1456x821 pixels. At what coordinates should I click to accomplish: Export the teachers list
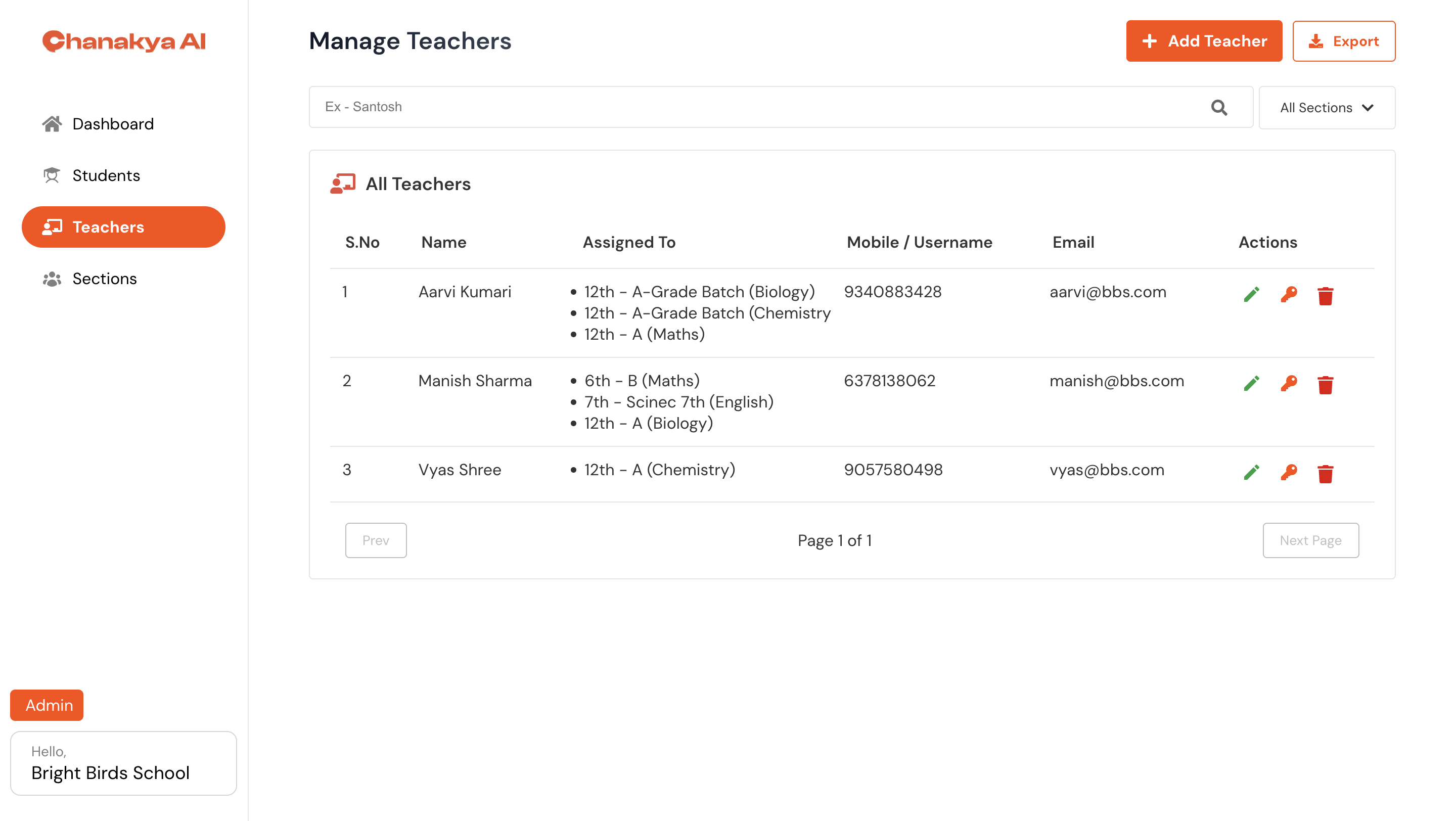pos(1344,41)
